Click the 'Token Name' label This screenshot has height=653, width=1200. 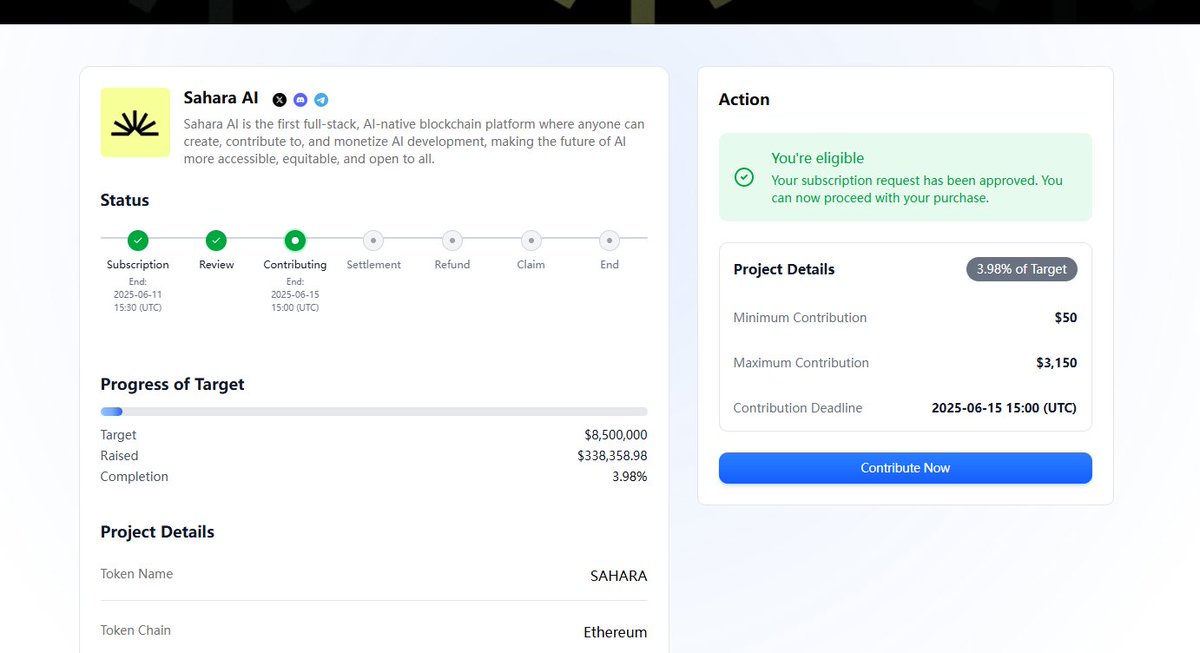[x=136, y=574]
